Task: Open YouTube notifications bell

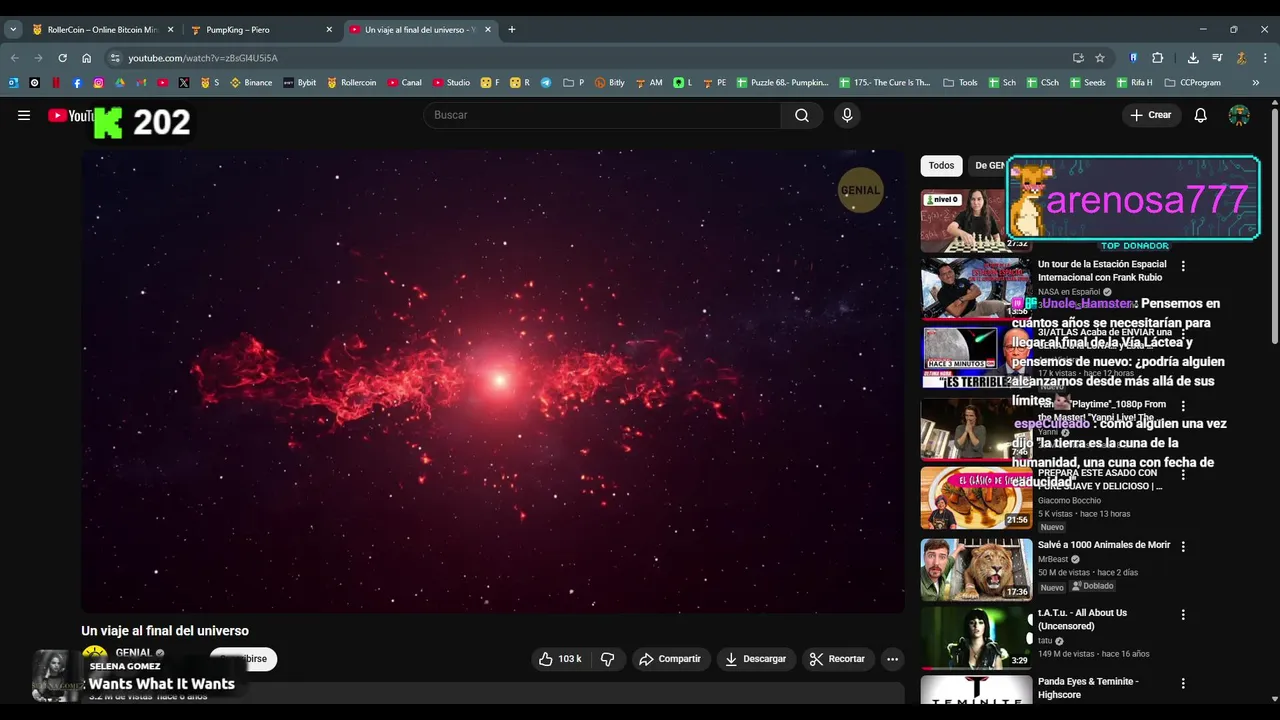Action: coord(1201,115)
